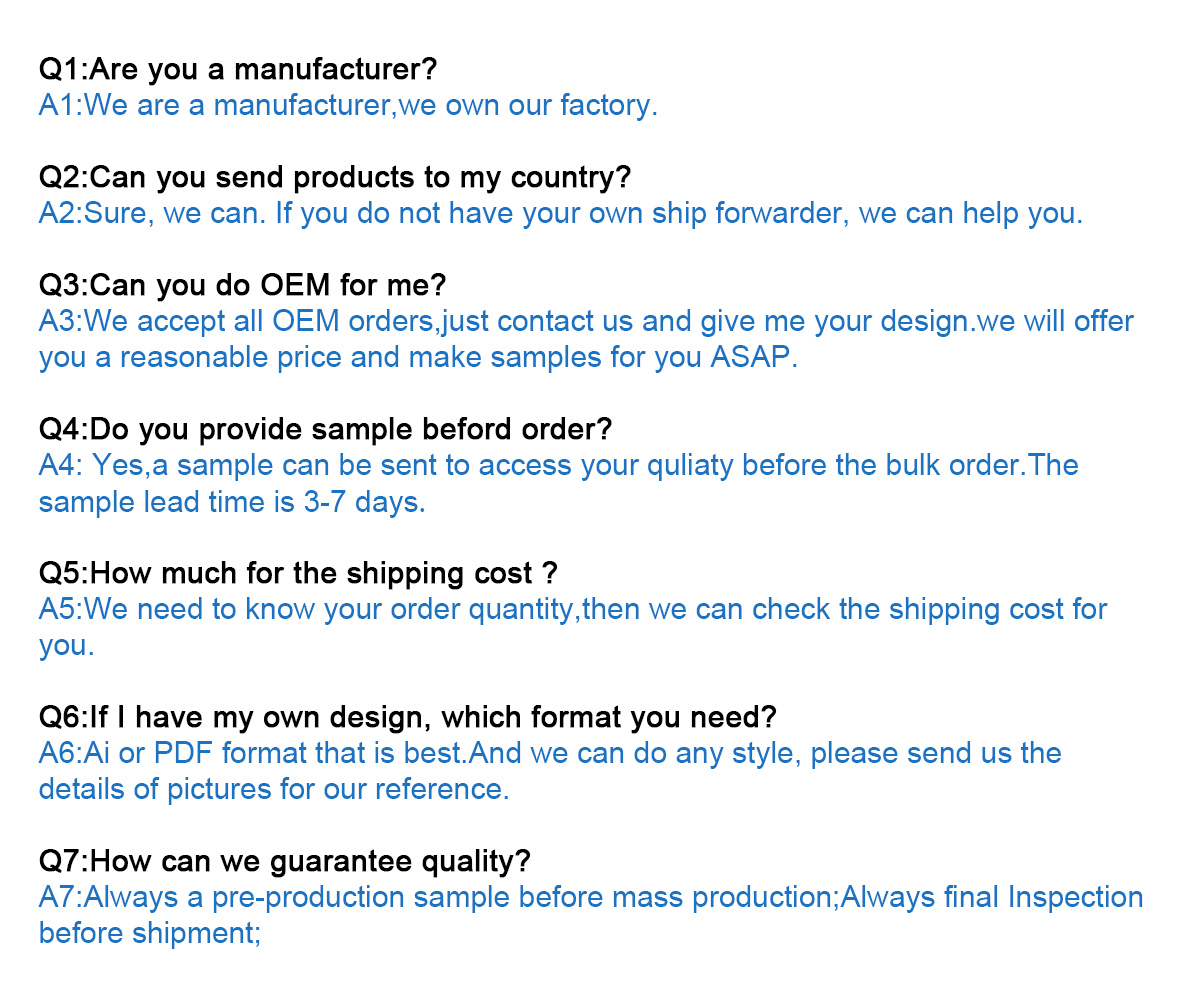Click the Q6 question about design format
Screen dimensions: 1200x985
[408, 718]
